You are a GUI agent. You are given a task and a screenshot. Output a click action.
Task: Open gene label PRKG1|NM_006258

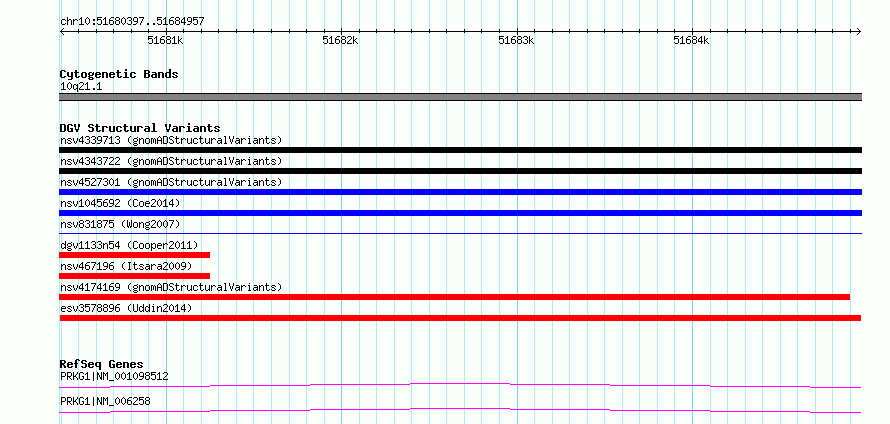106,402
